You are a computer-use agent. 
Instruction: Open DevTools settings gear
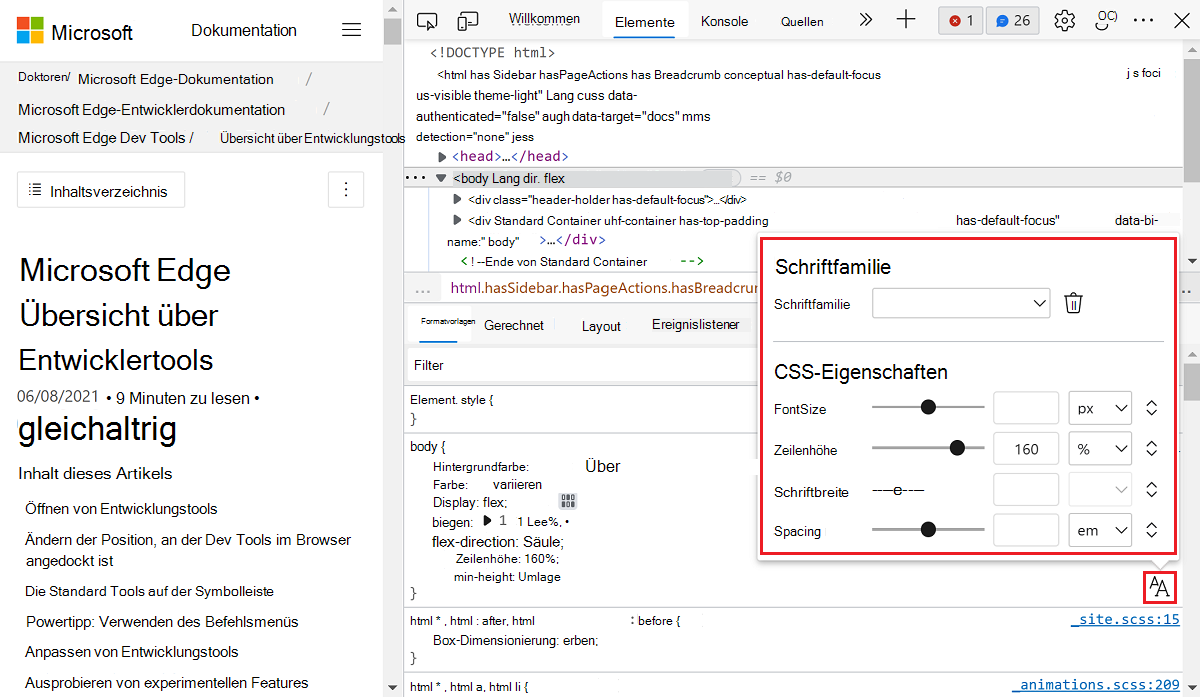1065,20
